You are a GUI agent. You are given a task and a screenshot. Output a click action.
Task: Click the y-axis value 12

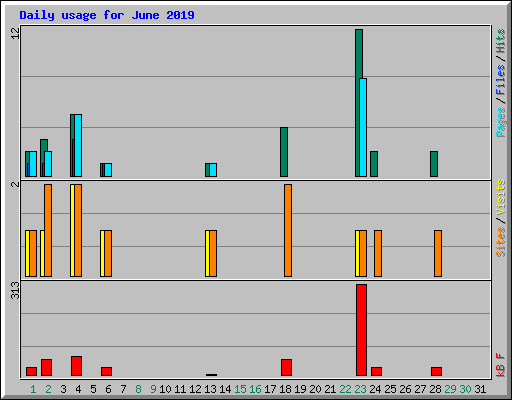(x=16, y=33)
